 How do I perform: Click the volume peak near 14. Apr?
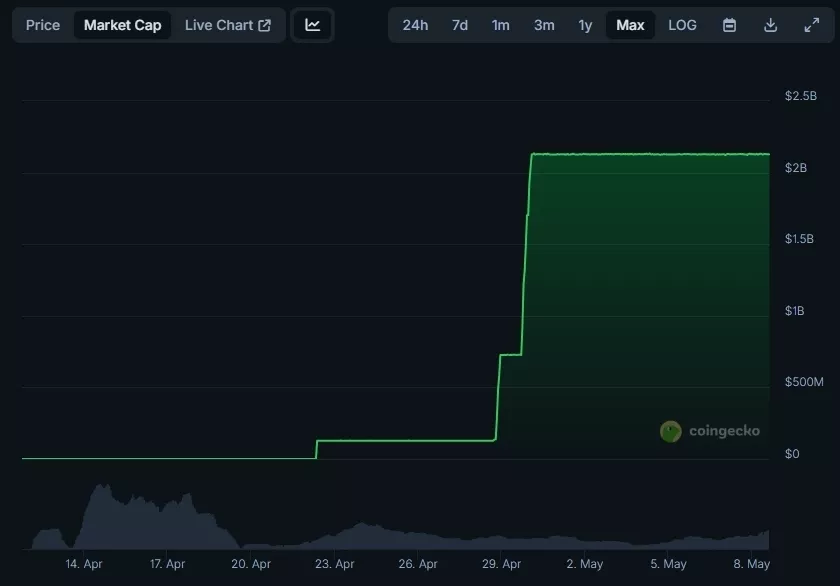point(98,488)
